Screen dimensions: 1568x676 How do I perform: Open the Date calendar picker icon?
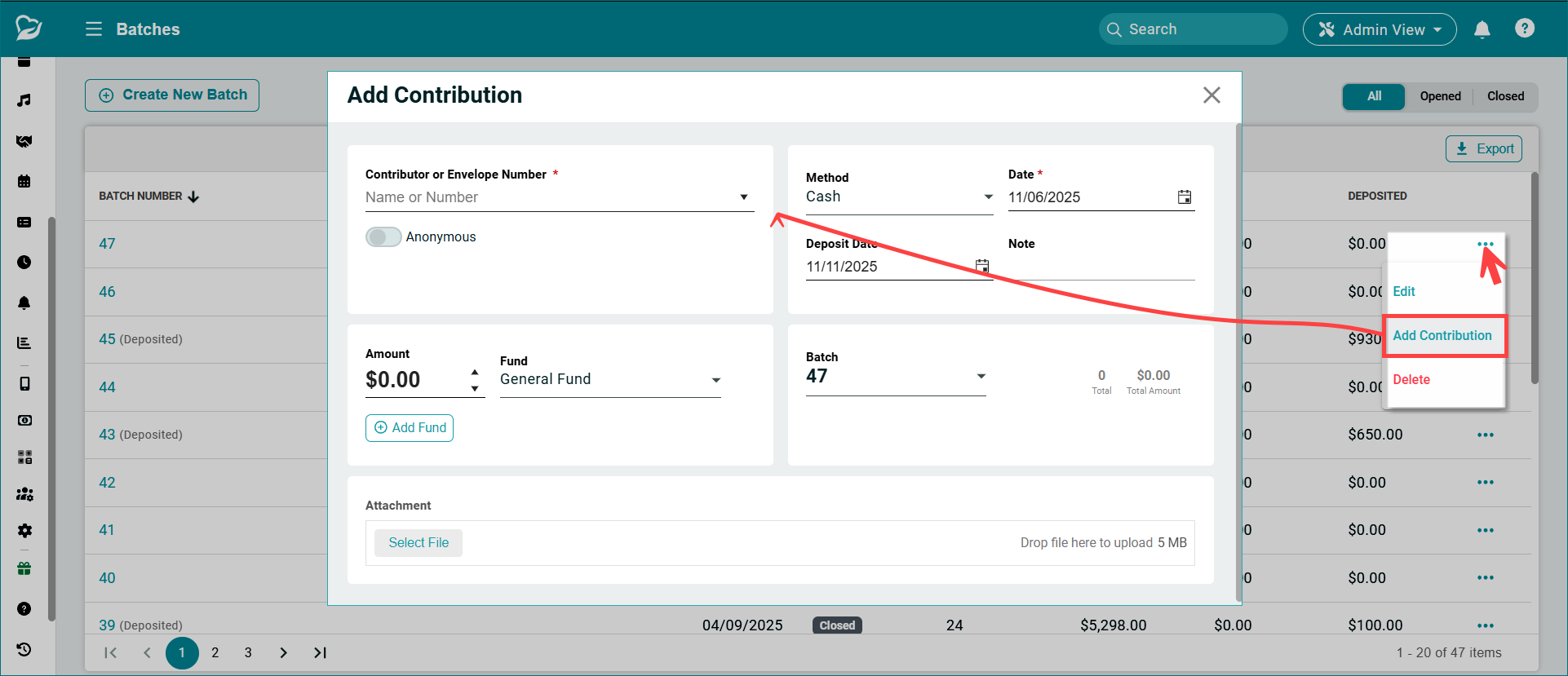click(1184, 197)
